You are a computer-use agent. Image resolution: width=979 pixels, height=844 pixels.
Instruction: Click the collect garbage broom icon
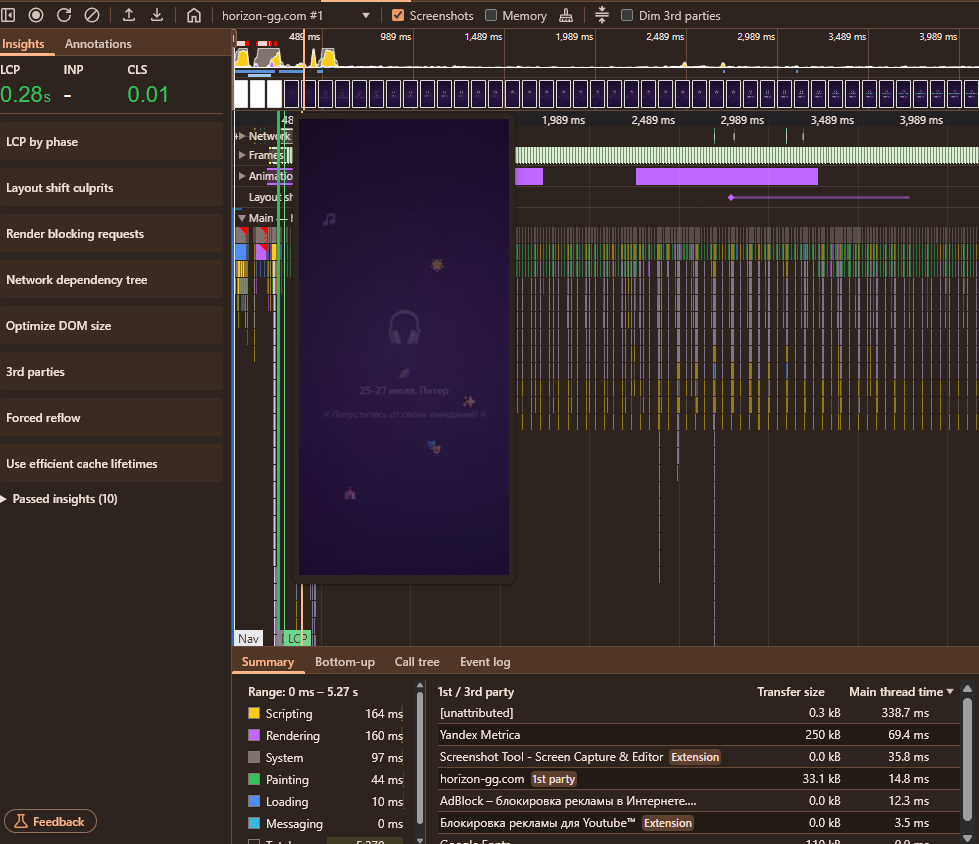pos(566,15)
